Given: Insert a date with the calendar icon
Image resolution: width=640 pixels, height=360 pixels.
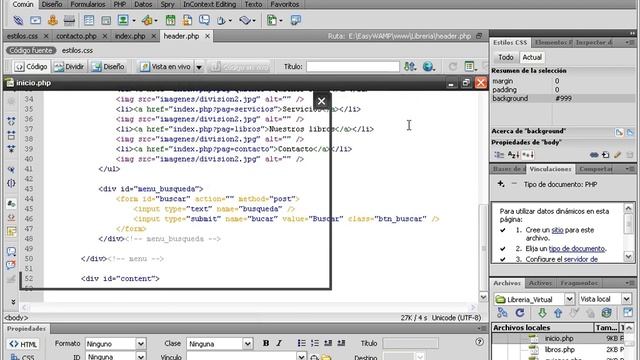Looking at the screenshot, I should pos(170,20).
